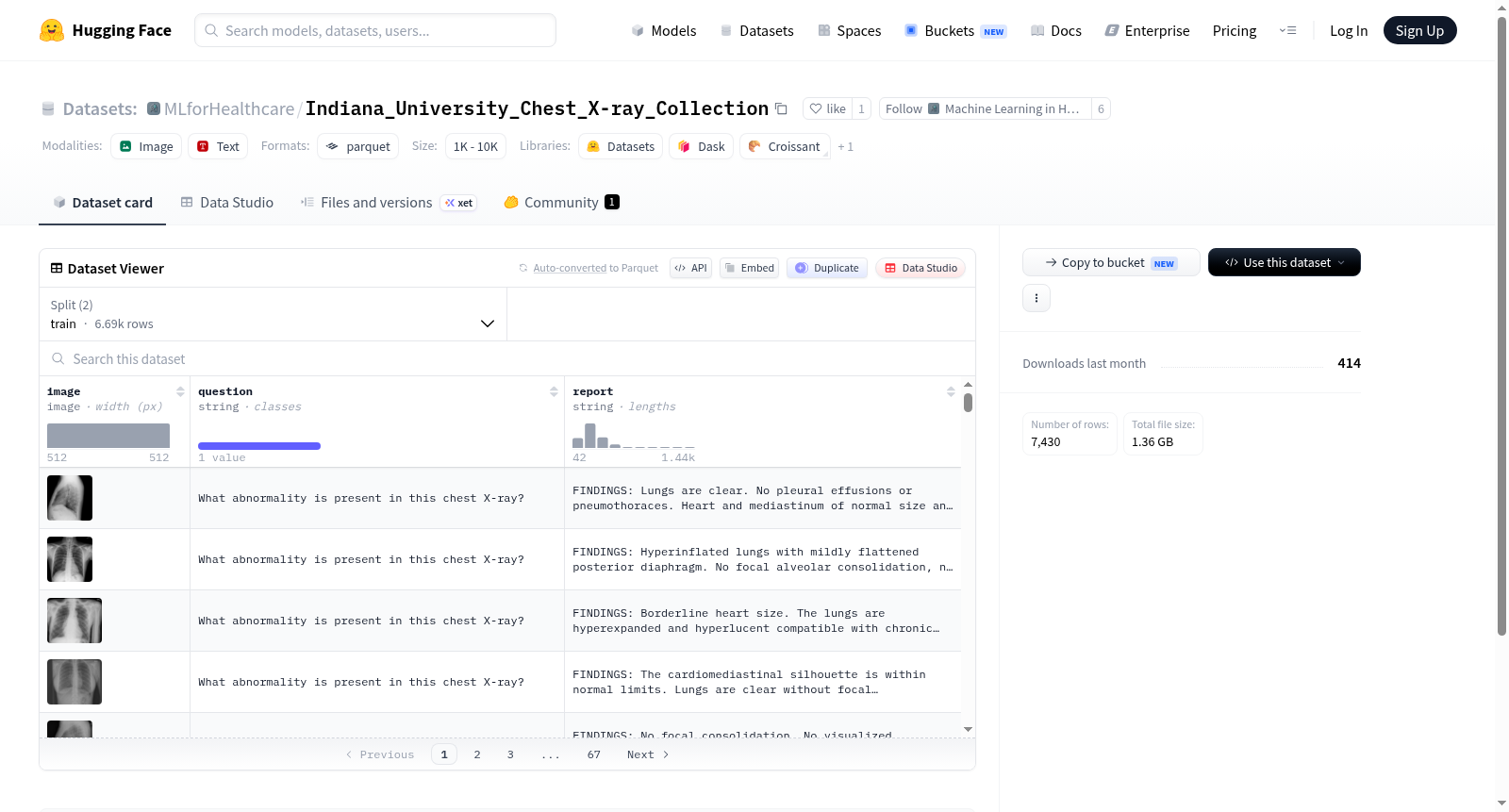This screenshot has width=1509, height=812.
Task: Select the Datasets library tag
Action: click(x=621, y=146)
